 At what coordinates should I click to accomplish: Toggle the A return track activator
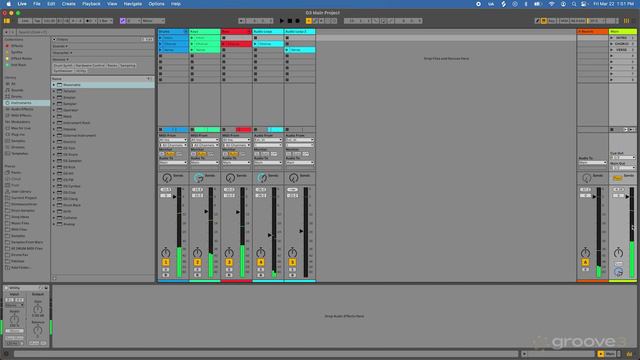point(585,262)
